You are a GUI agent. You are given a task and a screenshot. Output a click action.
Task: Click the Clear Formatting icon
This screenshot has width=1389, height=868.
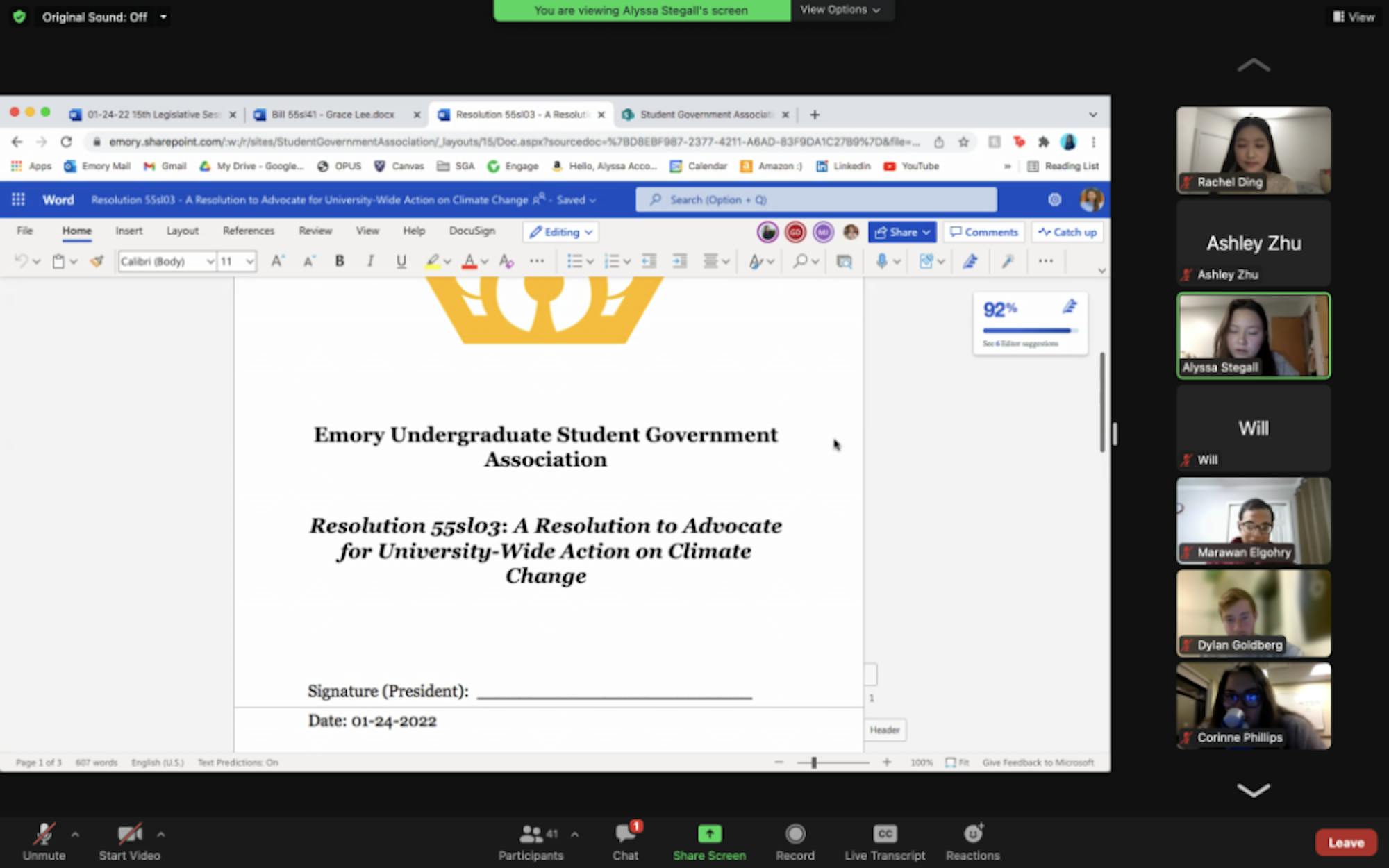click(x=506, y=261)
